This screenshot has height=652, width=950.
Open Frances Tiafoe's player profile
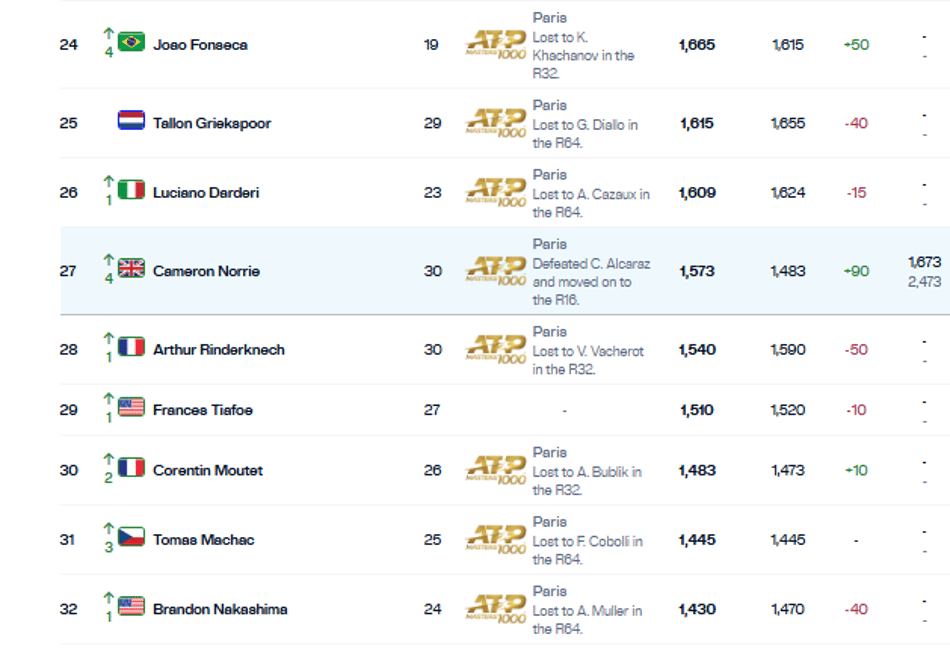202,410
